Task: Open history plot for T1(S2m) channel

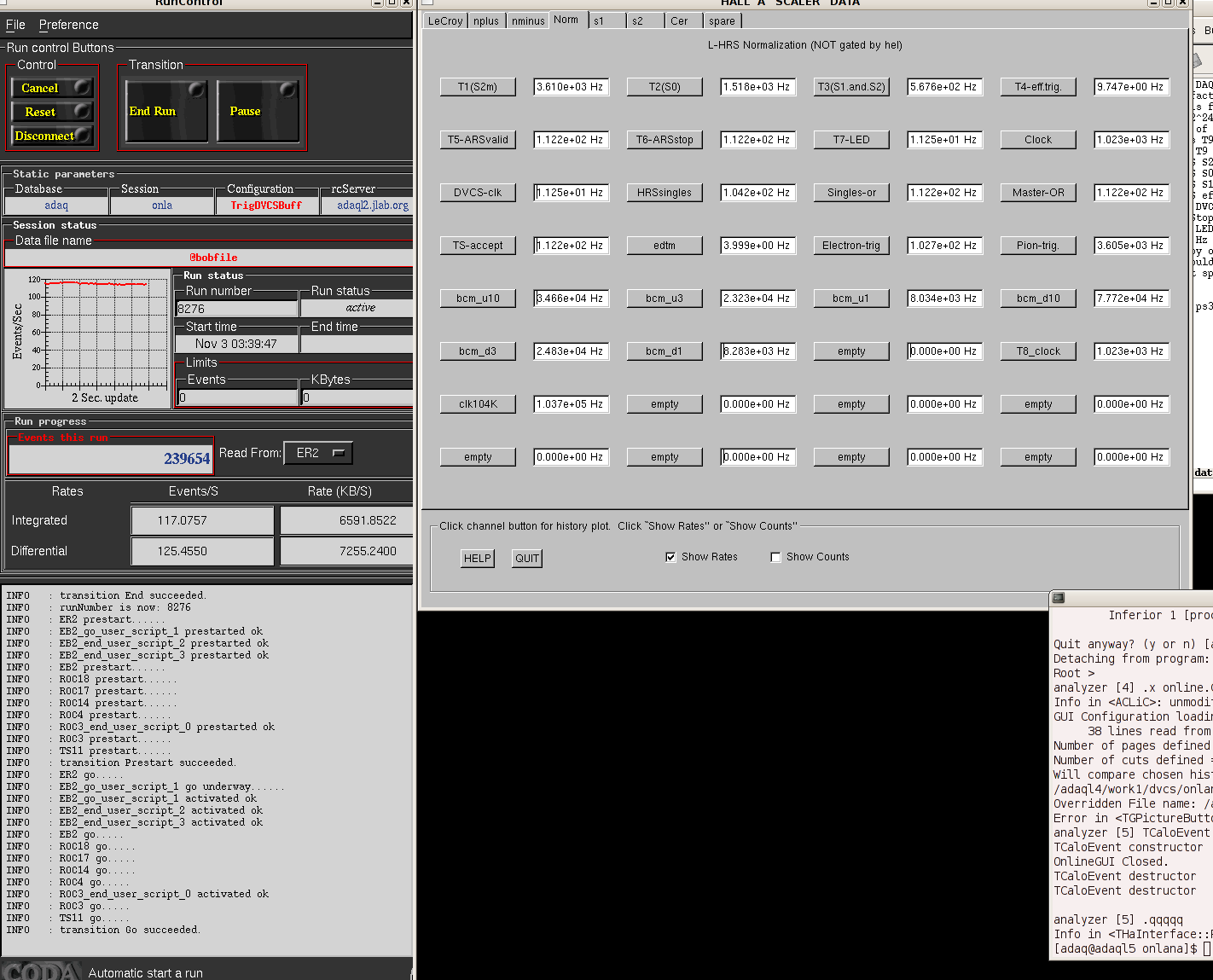Action: tap(478, 87)
